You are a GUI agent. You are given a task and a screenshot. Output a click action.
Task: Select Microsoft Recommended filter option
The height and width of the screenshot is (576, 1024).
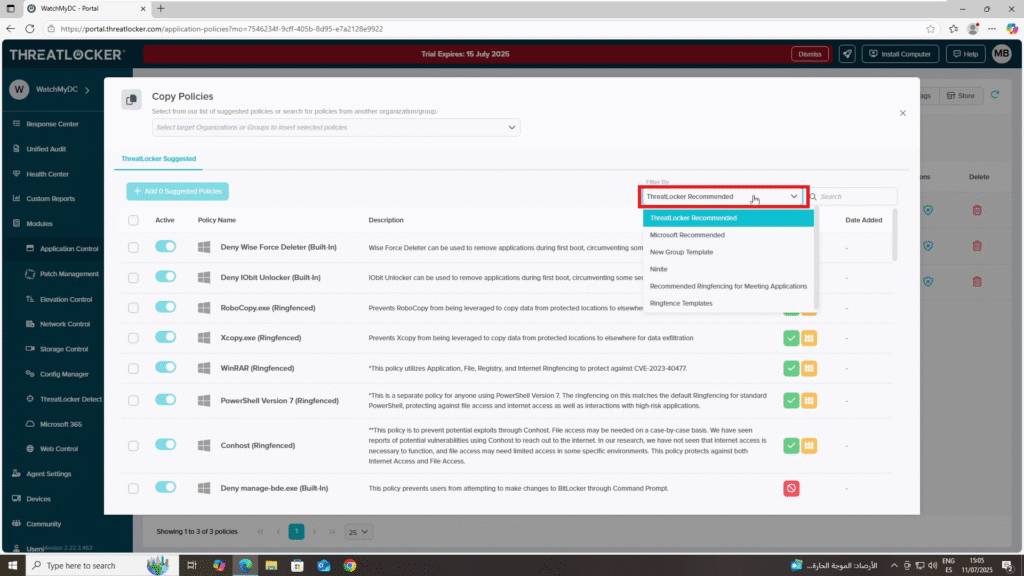728,235
